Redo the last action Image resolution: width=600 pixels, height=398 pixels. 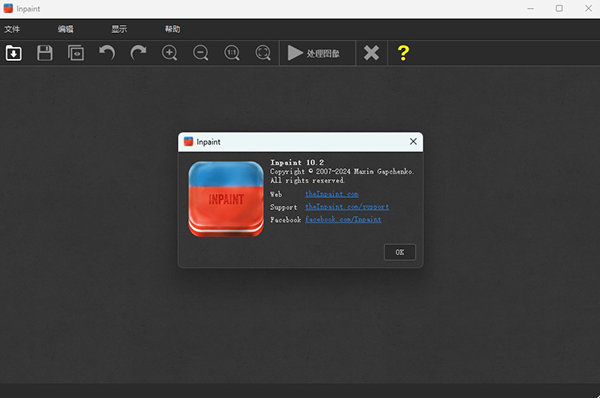point(138,52)
